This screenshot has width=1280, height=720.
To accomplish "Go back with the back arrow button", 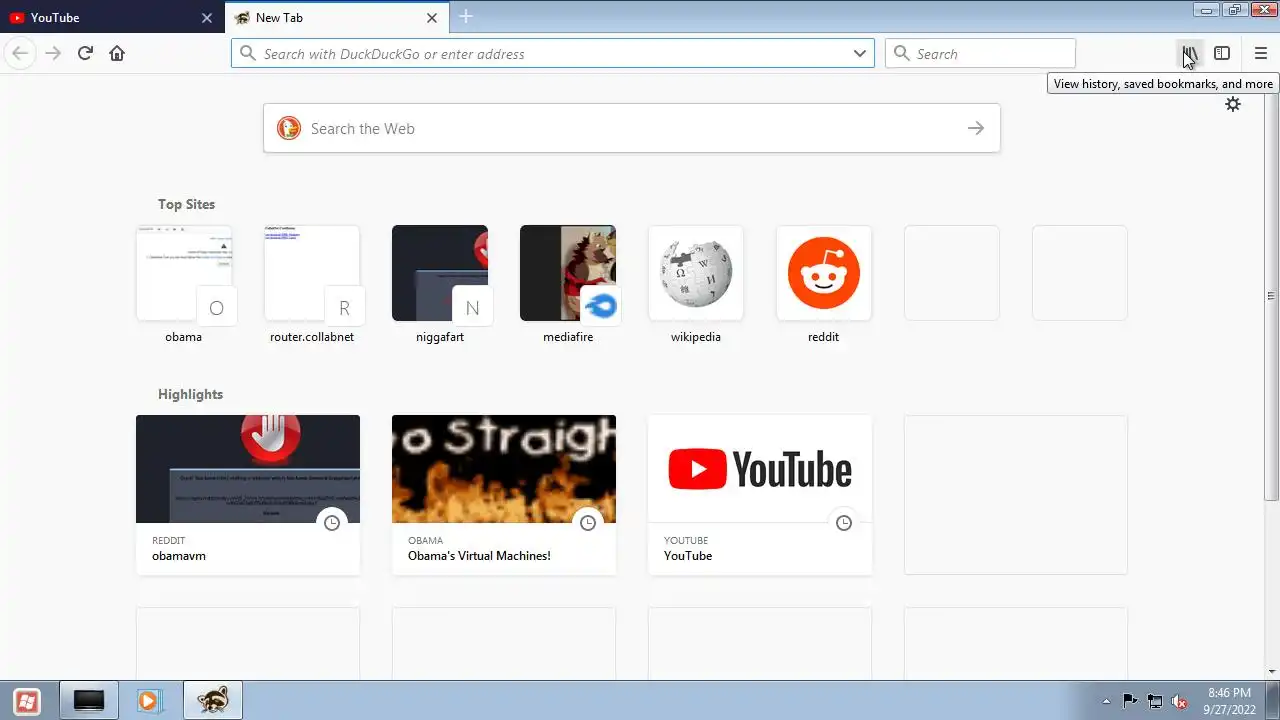I will pos(20,53).
